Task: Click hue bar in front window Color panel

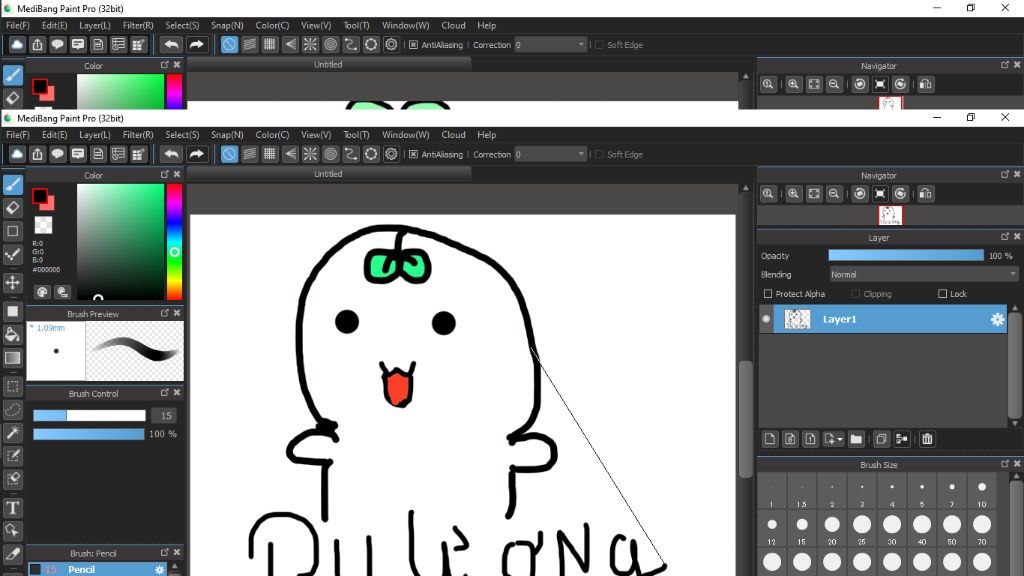Action: coord(174,242)
